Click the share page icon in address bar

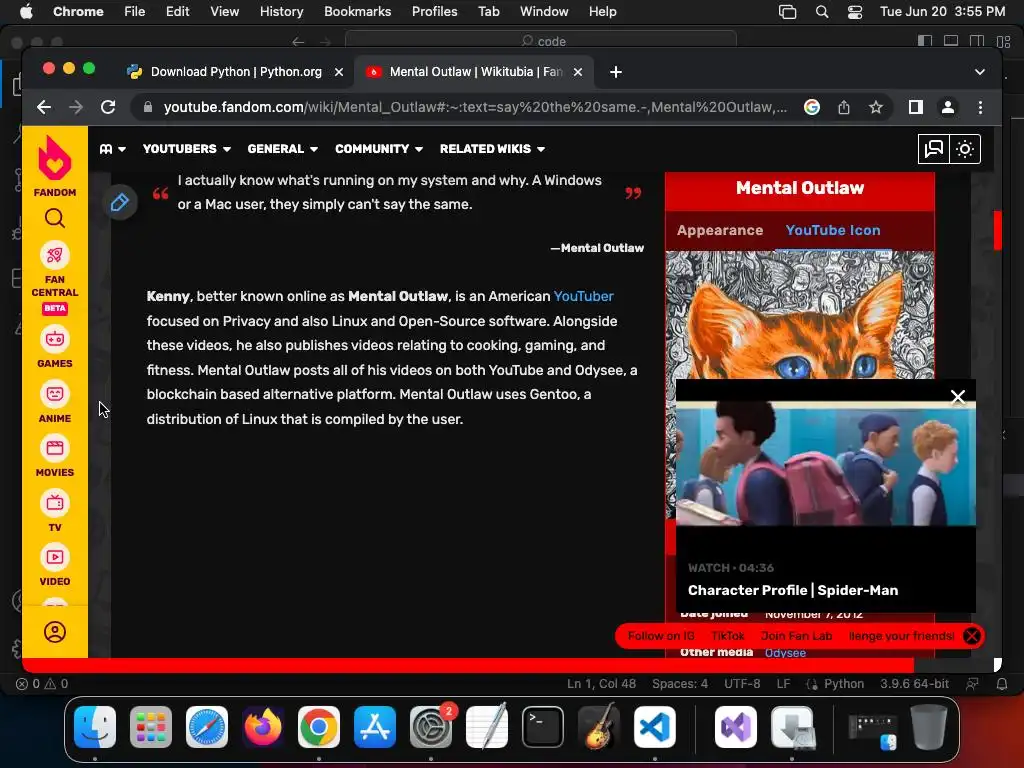(x=844, y=107)
